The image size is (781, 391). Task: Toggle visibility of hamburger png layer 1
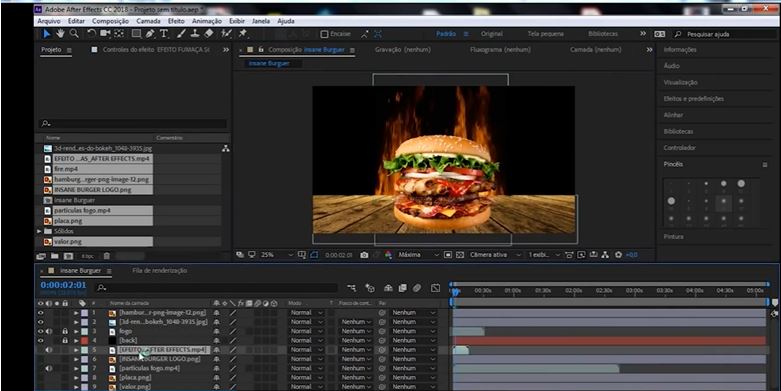coord(41,313)
